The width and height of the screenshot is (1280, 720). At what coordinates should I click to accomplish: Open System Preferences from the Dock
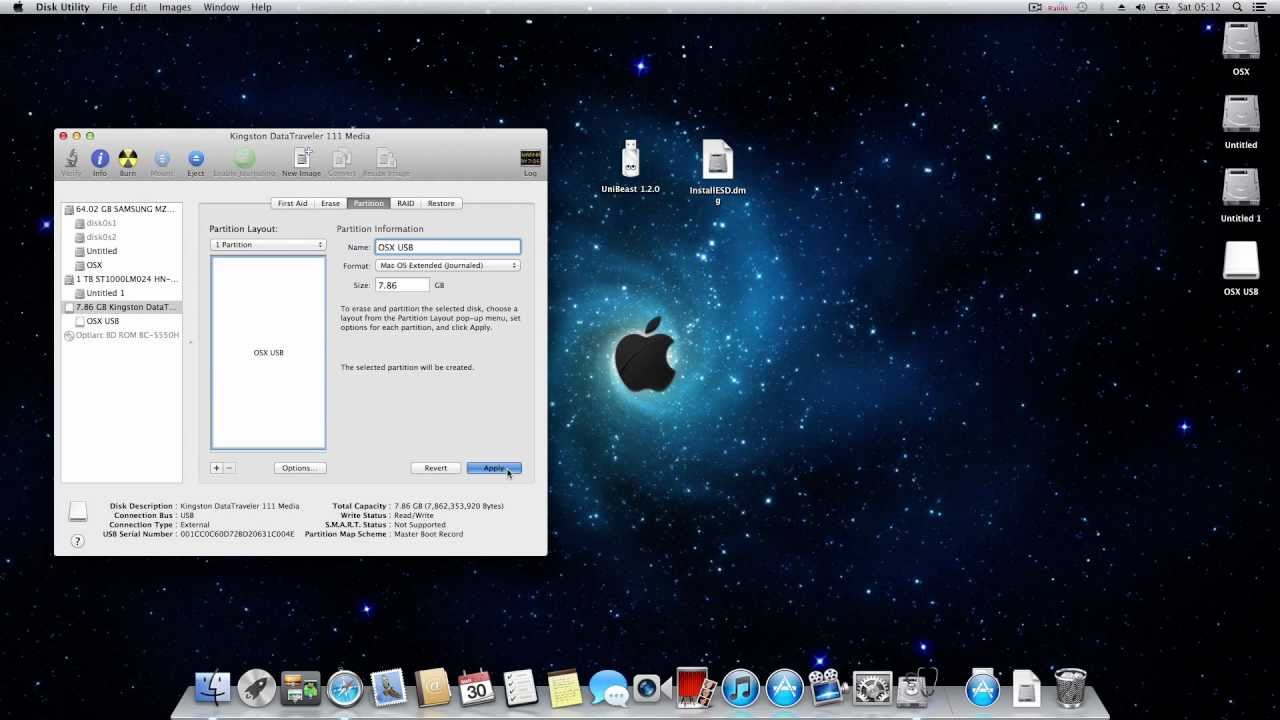(873, 688)
